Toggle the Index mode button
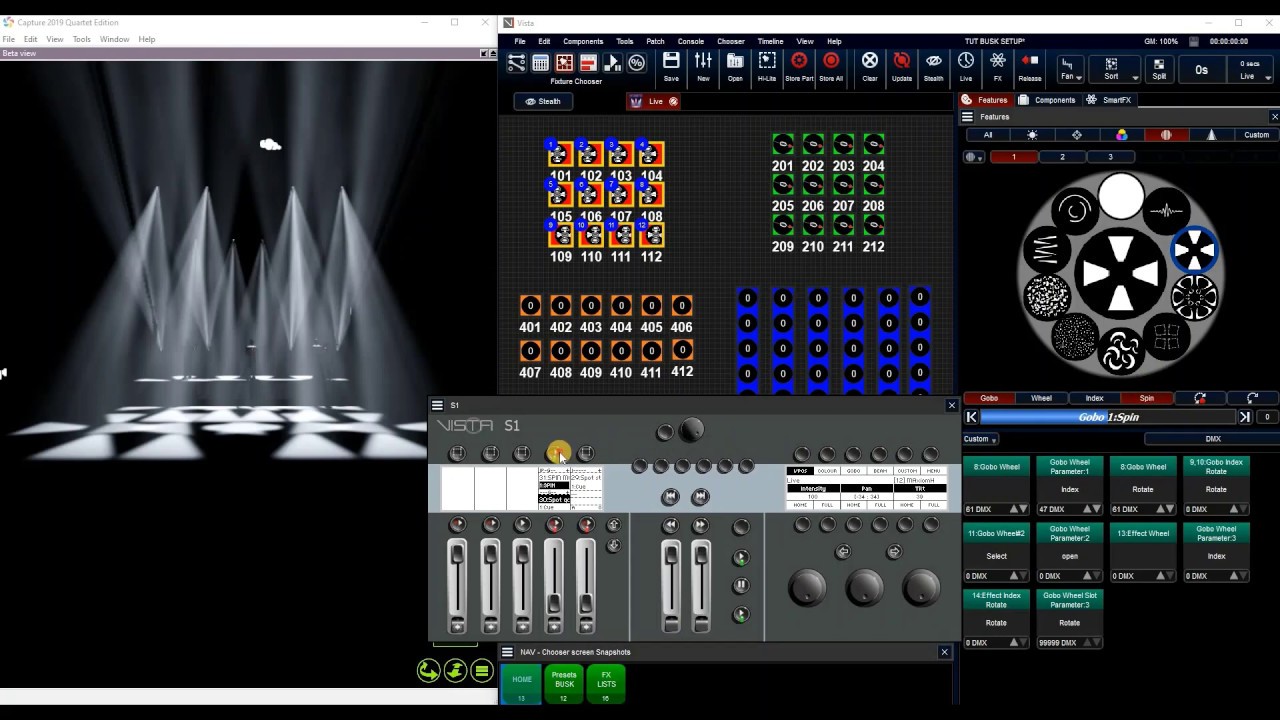 pyautogui.click(x=1094, y=398)
